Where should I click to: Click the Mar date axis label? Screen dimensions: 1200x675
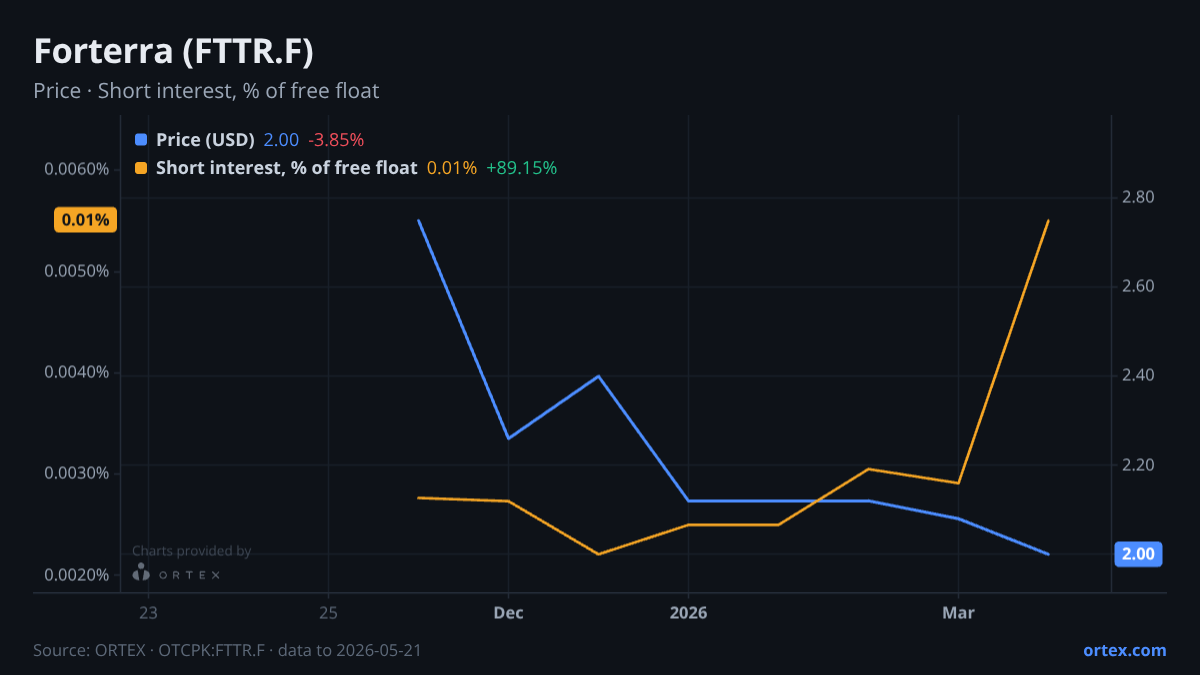[959, 612]
